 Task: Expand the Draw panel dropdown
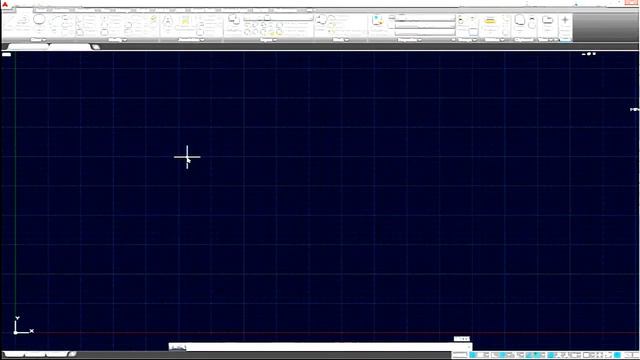[38, 40]
